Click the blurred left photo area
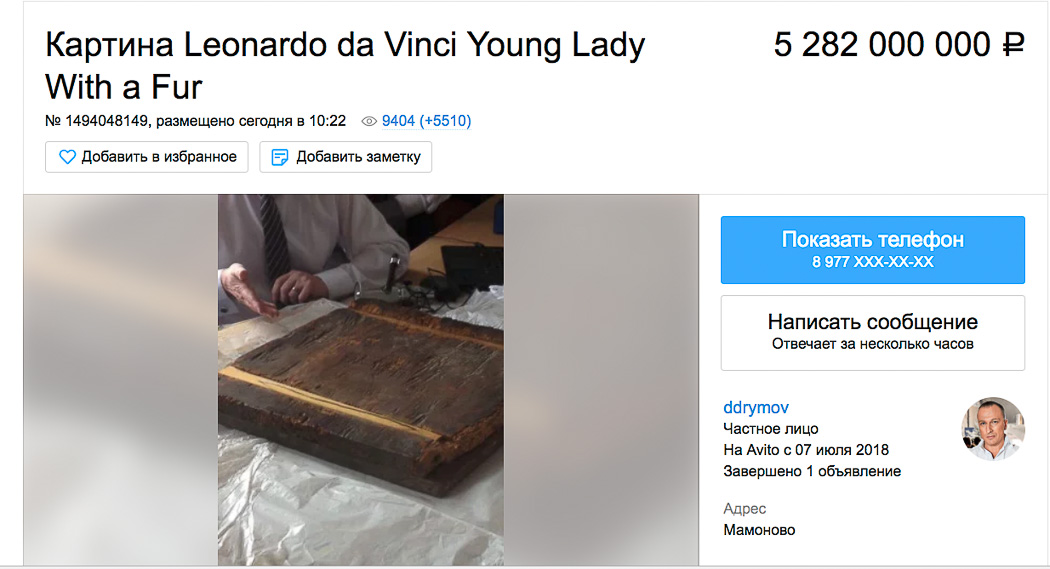Viewport: 1050px width, 569px height. point(121,380)
